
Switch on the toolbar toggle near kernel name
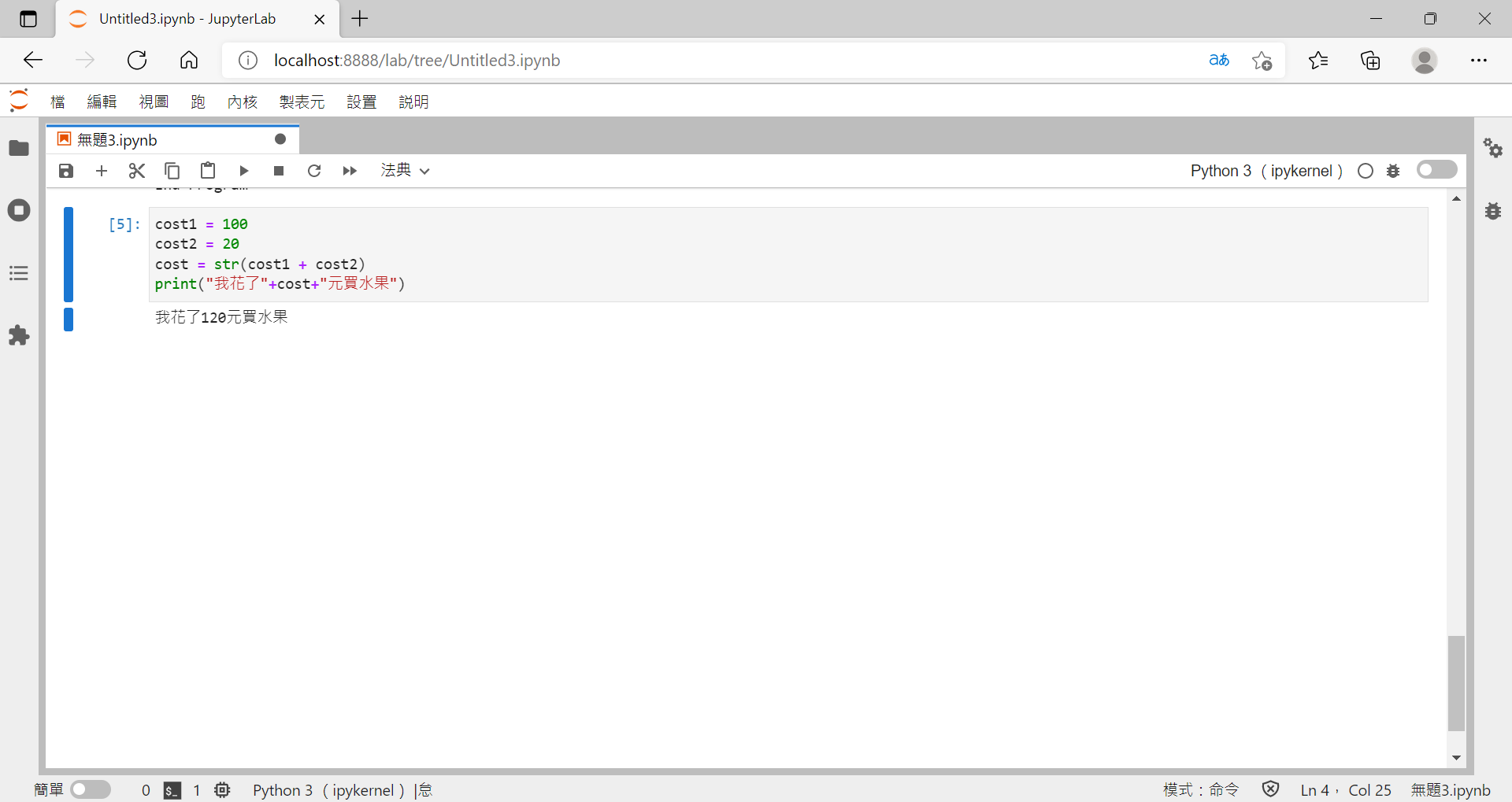(1436, 169)
